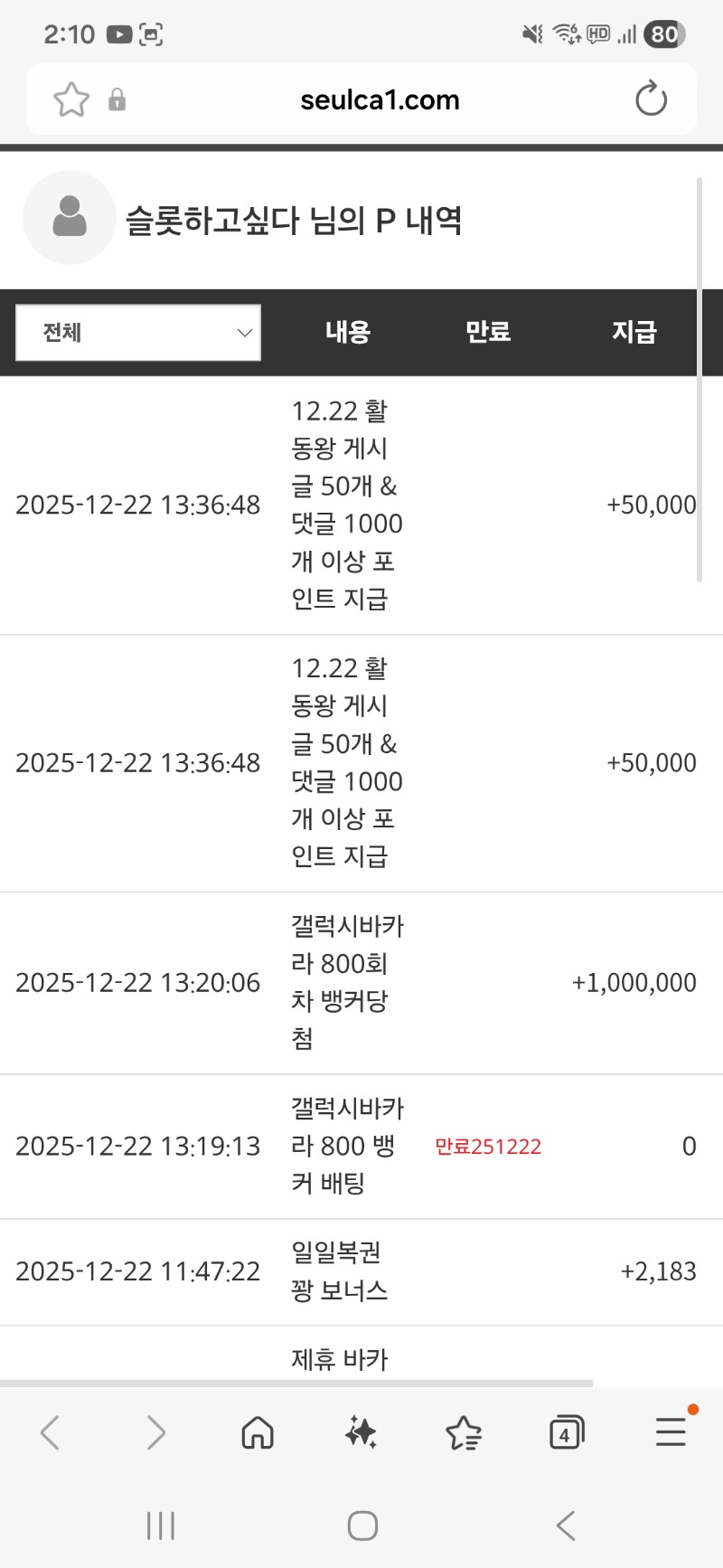This screenshot has height=1568, width=723.
Task: Tap the red 만료251222 expiry label
Action: tap(488, 1147)
